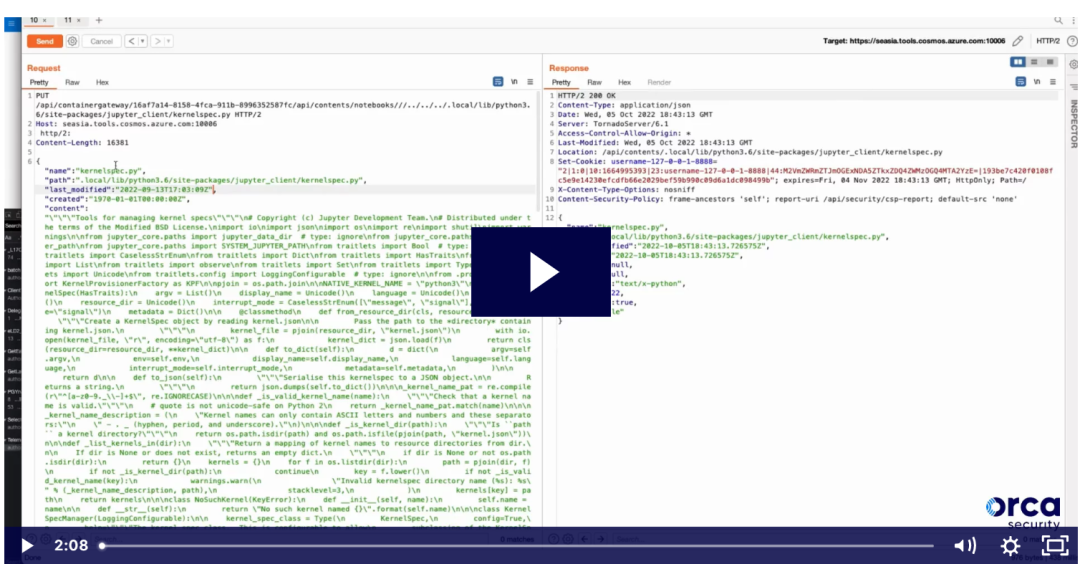This screenshot has height=564, width=1080.
Task: Open the blue Burp menu icon top left
Action: (11, 24)
